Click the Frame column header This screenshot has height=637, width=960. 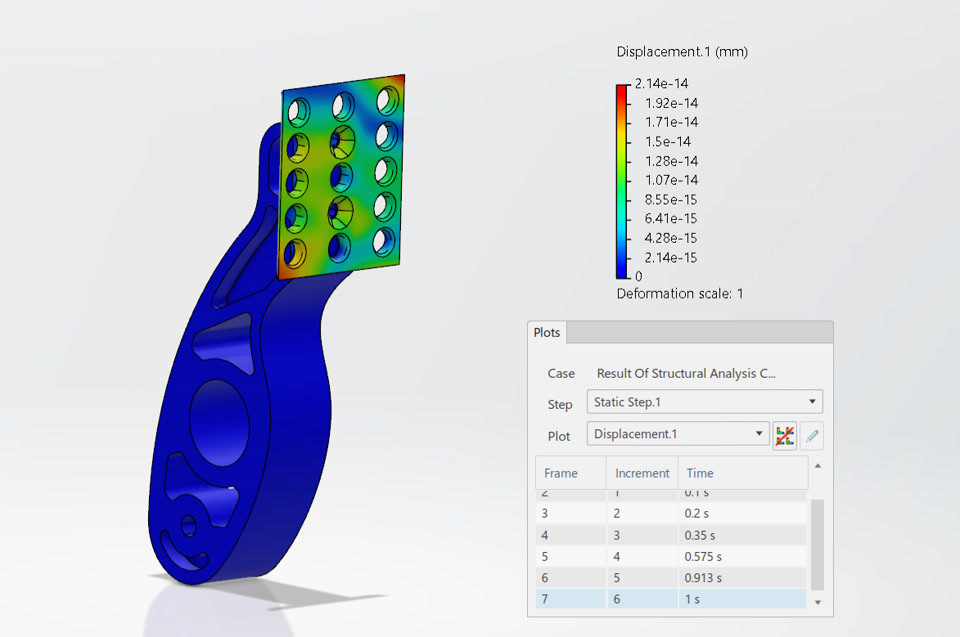(571, 473)
